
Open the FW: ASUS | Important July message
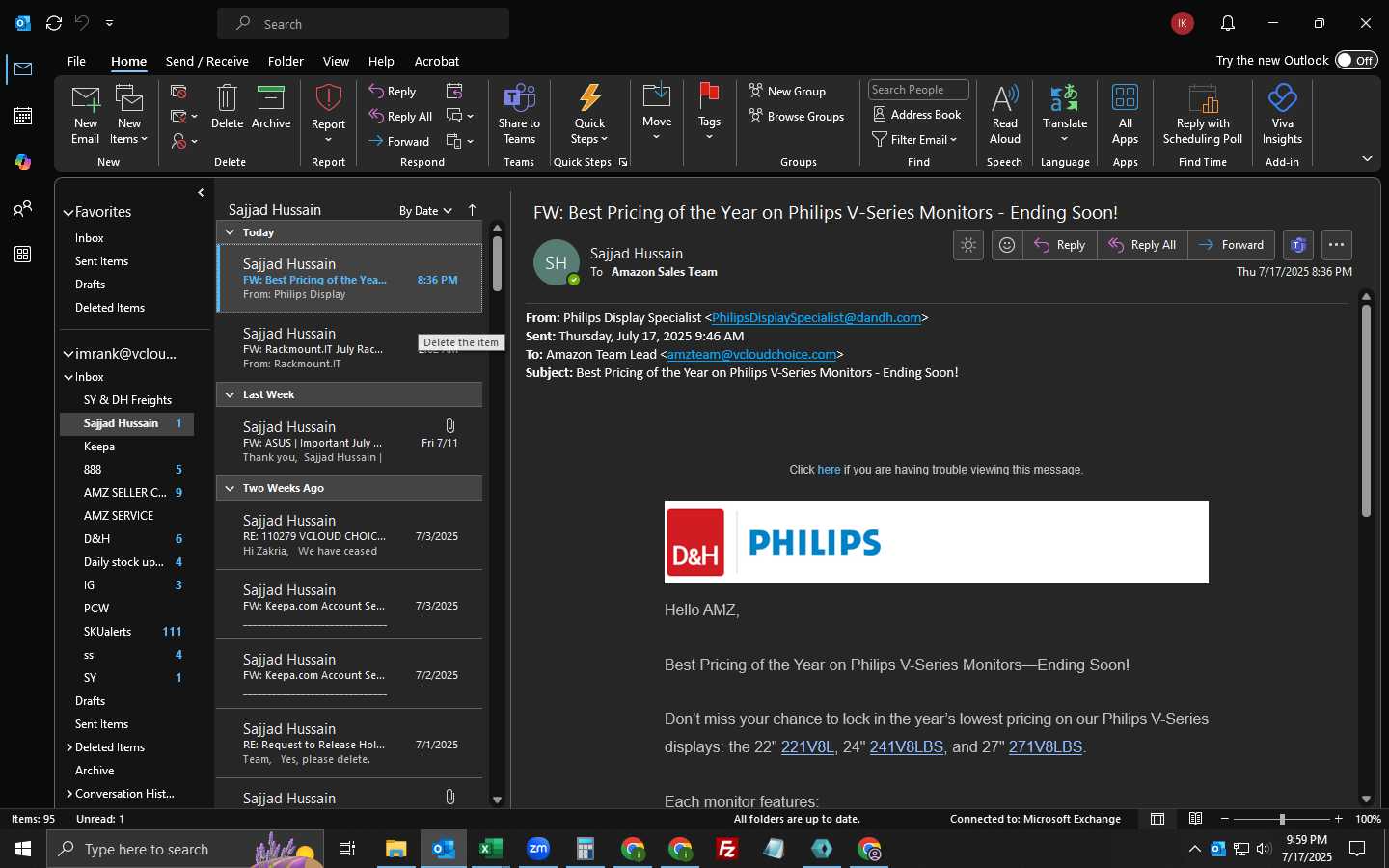[349, 441]
